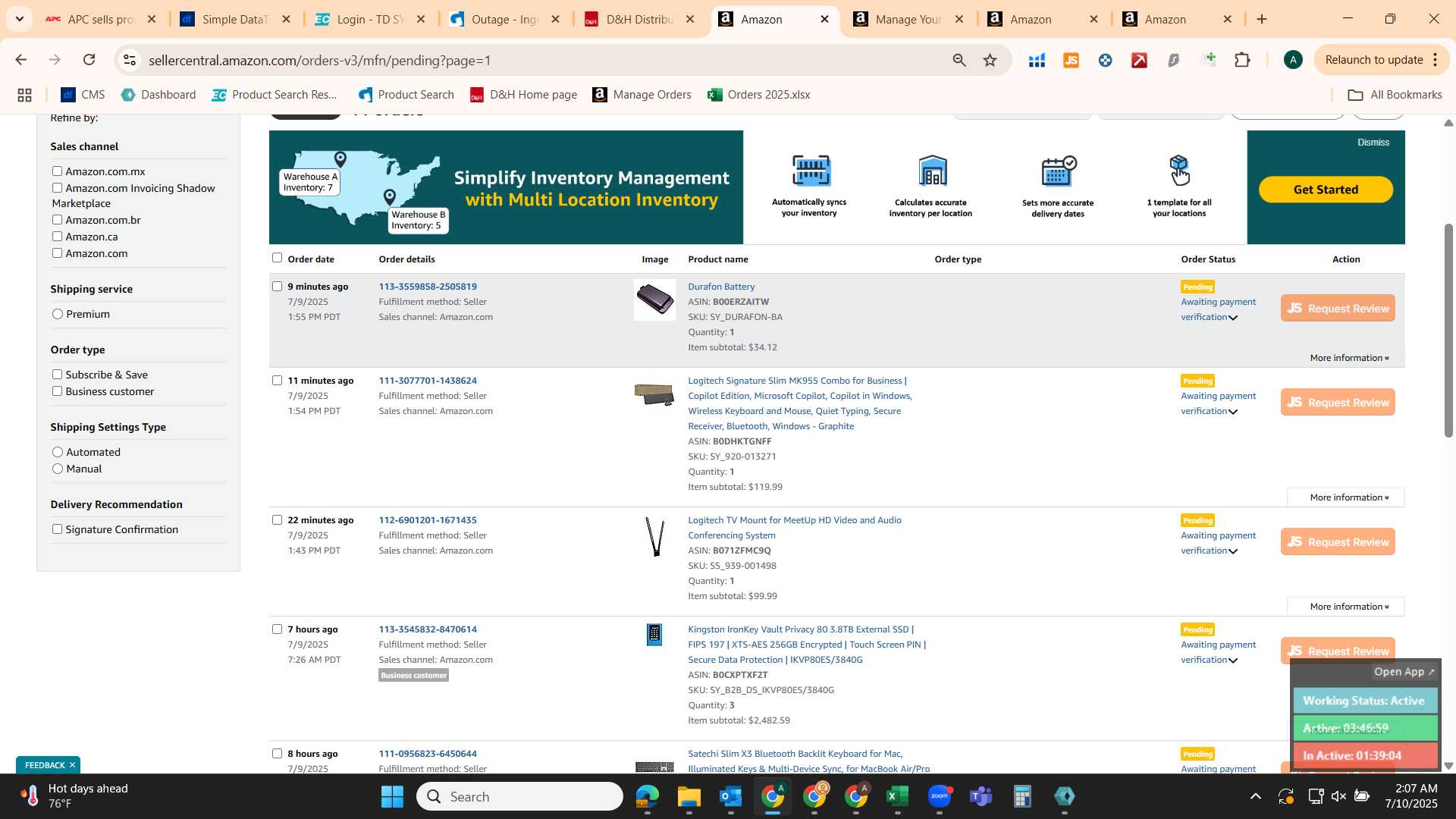Switch to the APC sells browser tab
Image resolution: width=1456 pixels, height=819 pixels.
(99, 19)
